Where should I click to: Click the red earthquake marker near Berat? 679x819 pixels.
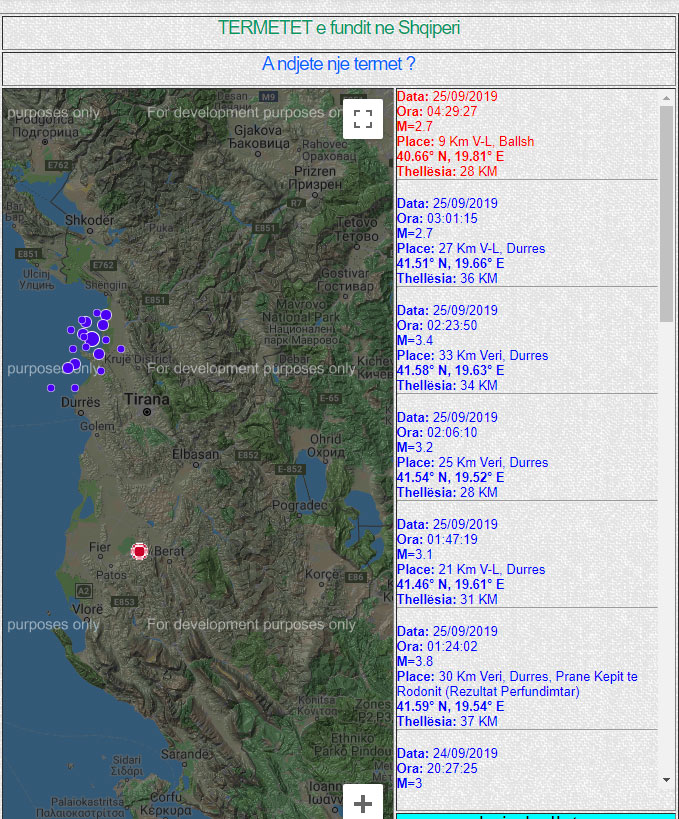(x=139, y=551)
